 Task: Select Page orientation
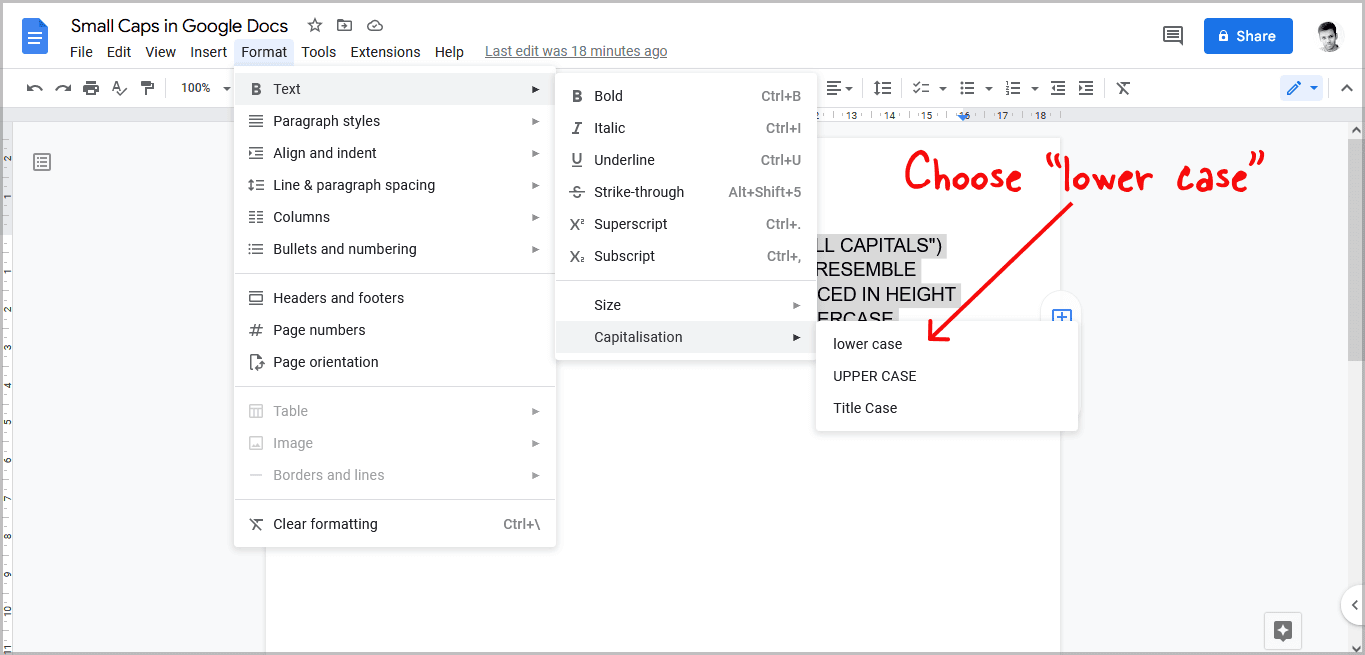395,362
